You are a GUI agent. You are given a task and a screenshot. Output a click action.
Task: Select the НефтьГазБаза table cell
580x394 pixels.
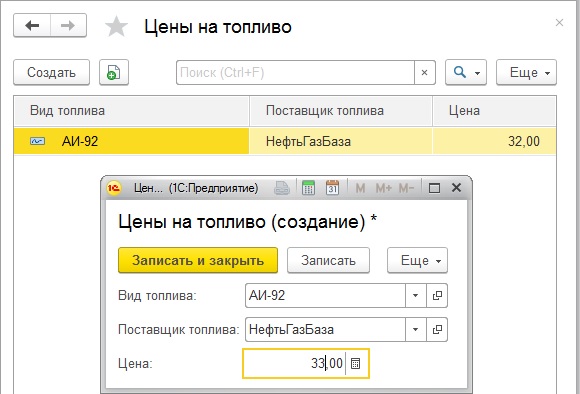(341, 141)
